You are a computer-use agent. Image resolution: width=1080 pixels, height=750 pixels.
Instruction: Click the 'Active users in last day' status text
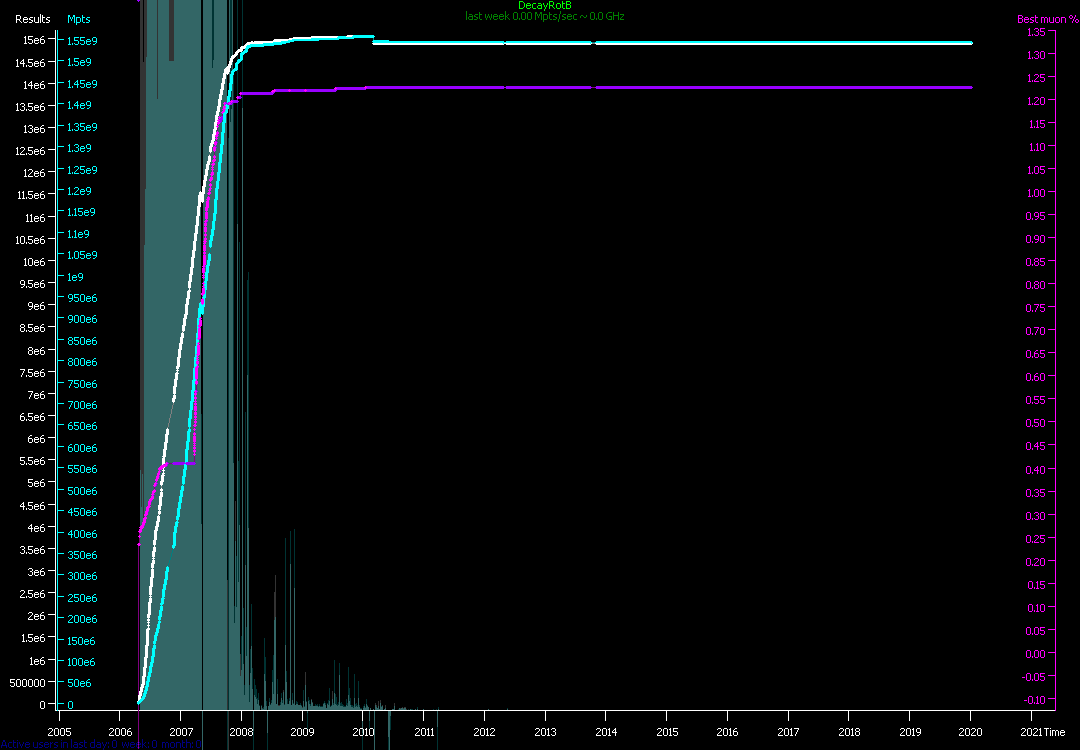tap(100, 744)
